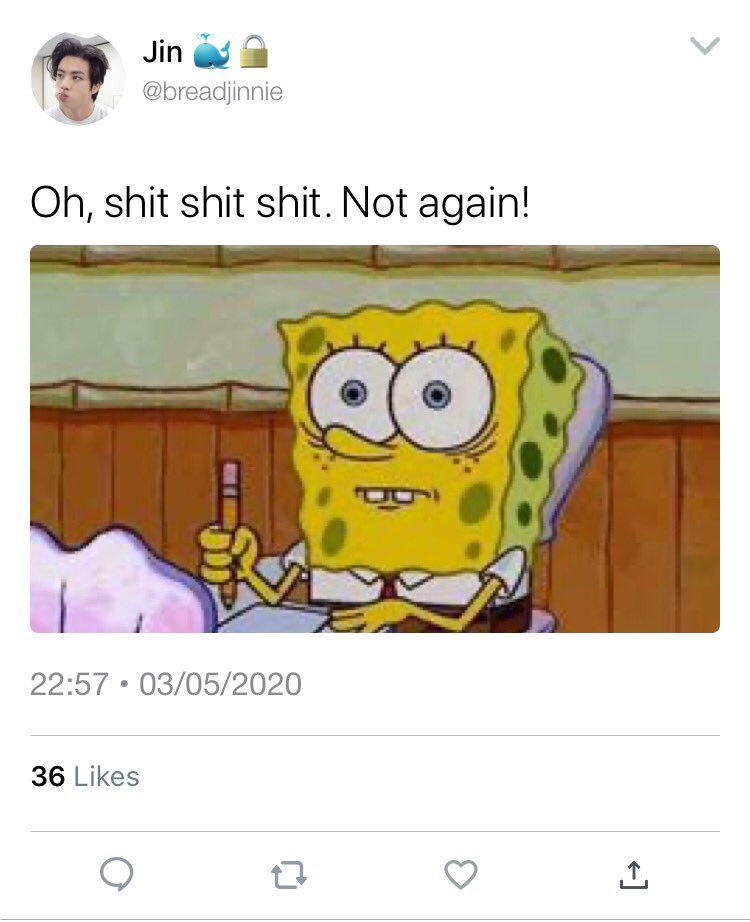This screenshot has width=750, height=922.
Task: Like the tweet with the heart icon
Action: coord(461,874)
